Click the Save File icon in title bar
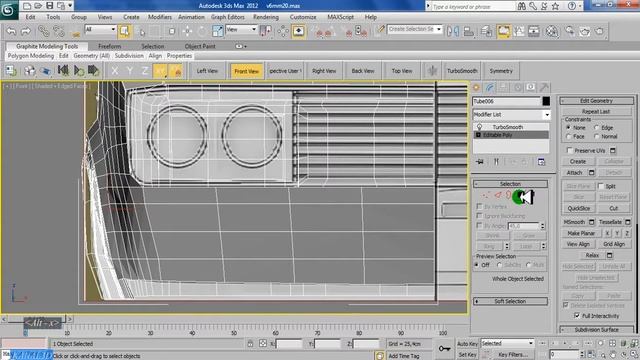 click(x=50, y=6)
